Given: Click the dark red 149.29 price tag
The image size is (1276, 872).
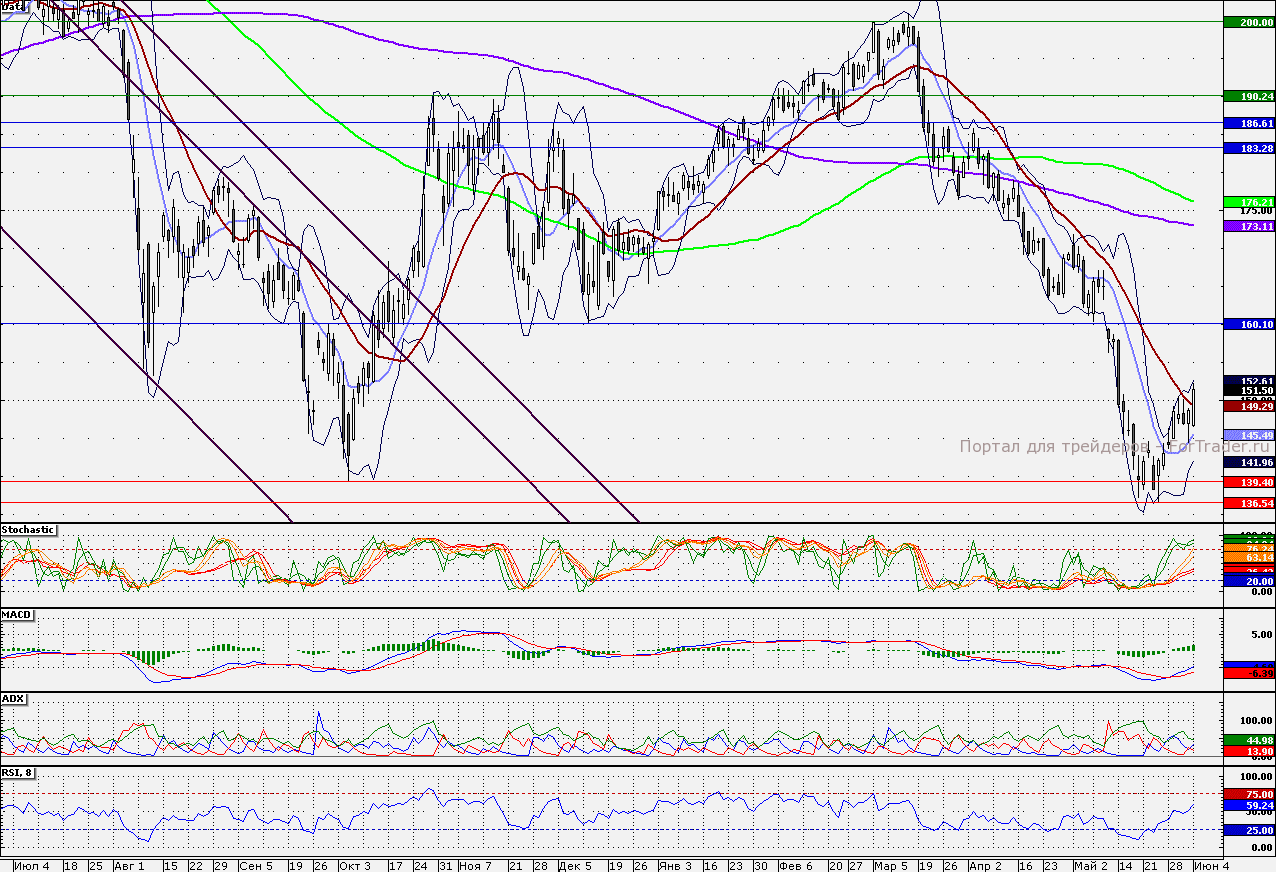Looking at the screenshot, I should tap(1249, 407).
